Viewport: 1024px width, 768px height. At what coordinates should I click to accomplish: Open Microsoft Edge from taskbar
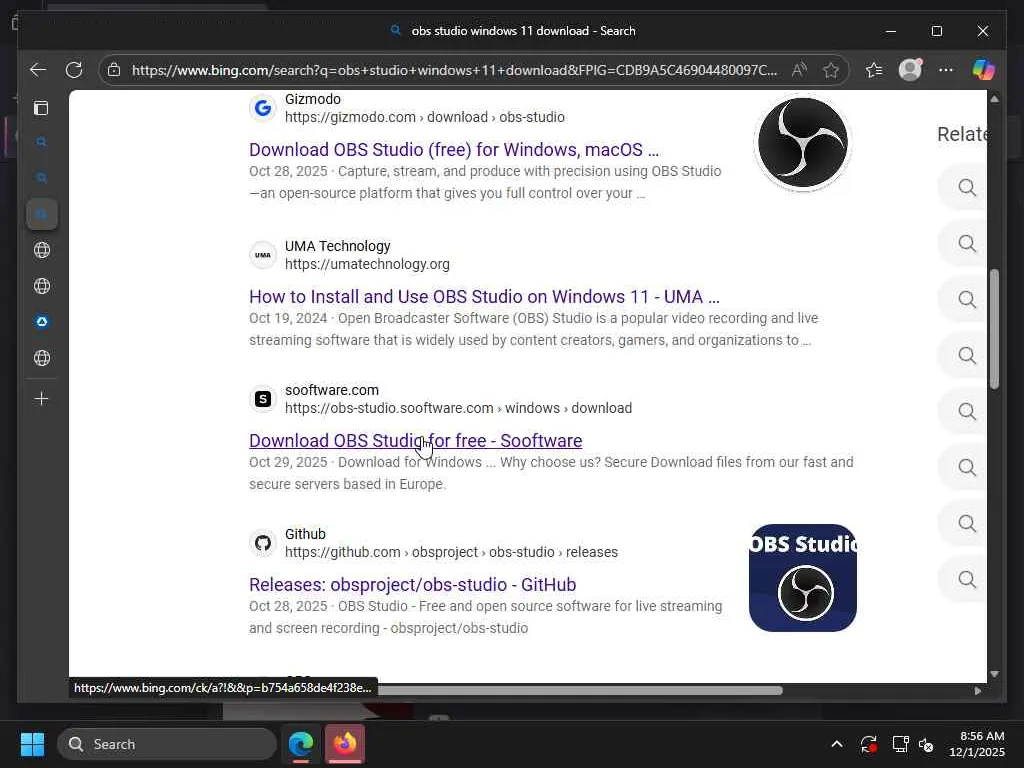click(301, 744)
